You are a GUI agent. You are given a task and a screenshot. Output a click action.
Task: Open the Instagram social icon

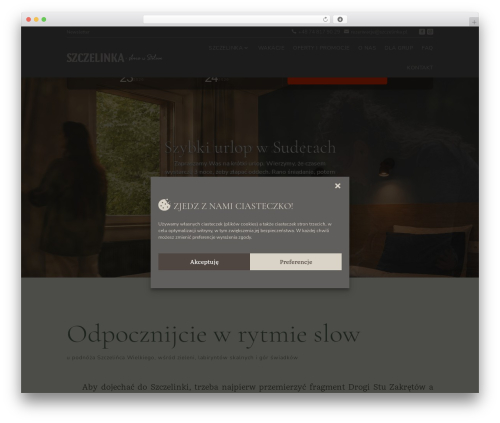click(x=430, y=32)
